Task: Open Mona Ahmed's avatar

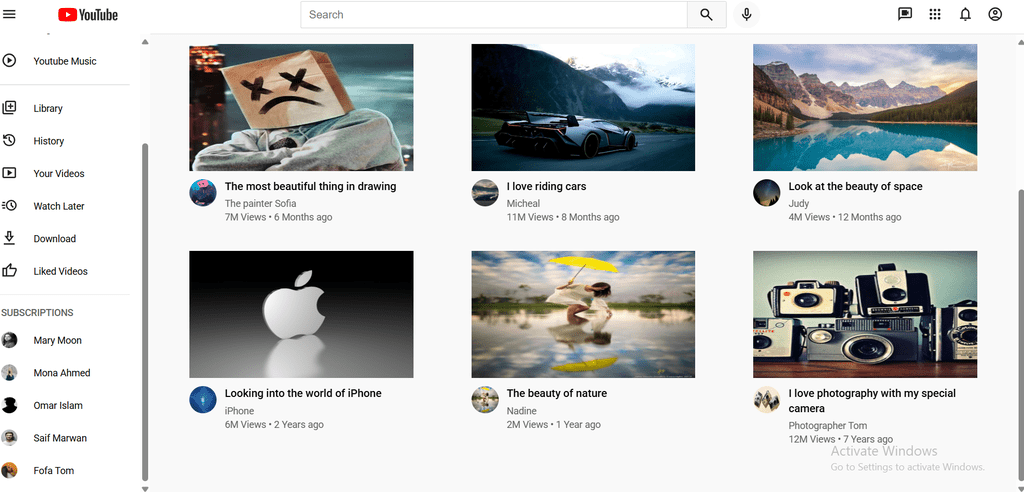Action: click(9, 372)
